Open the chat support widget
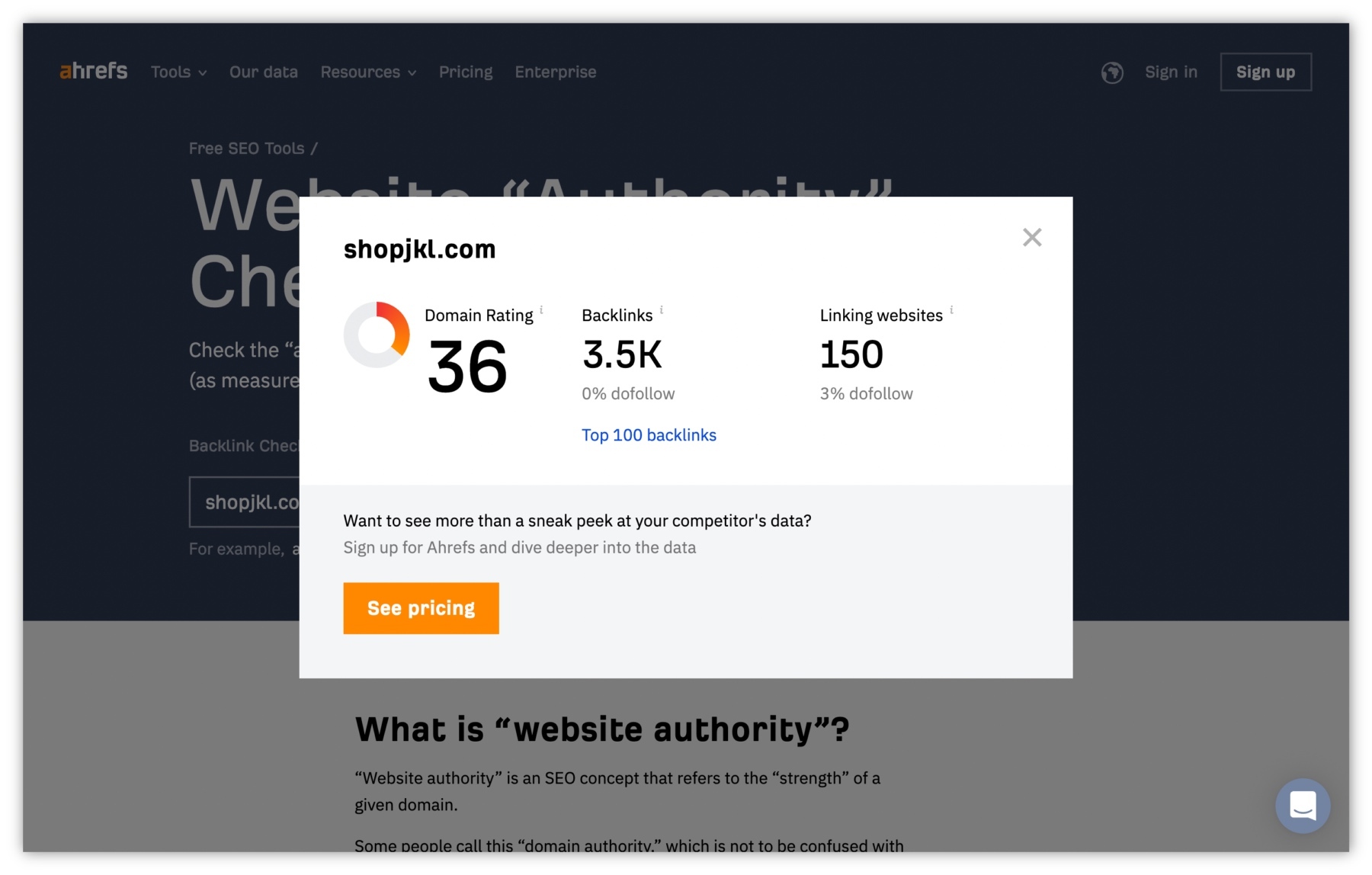The width and height of the screenshot is (1372, 875). click(1303, 806)
